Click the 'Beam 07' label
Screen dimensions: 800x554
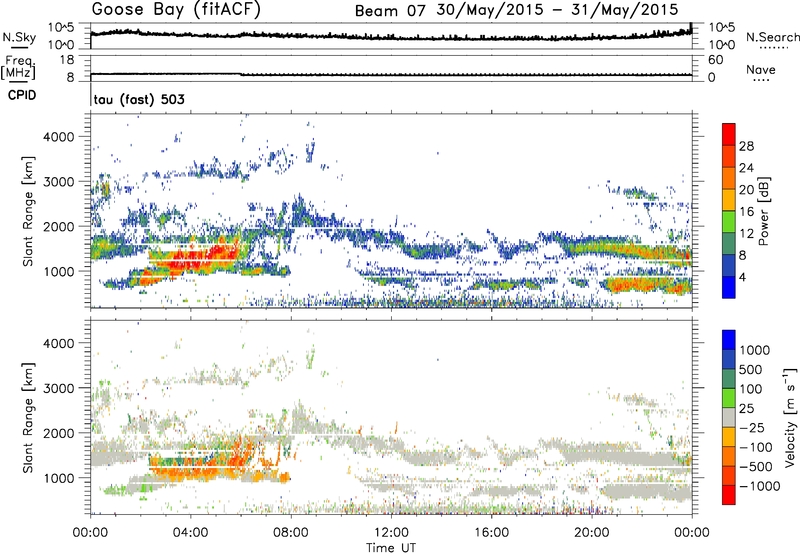(389, 11)
